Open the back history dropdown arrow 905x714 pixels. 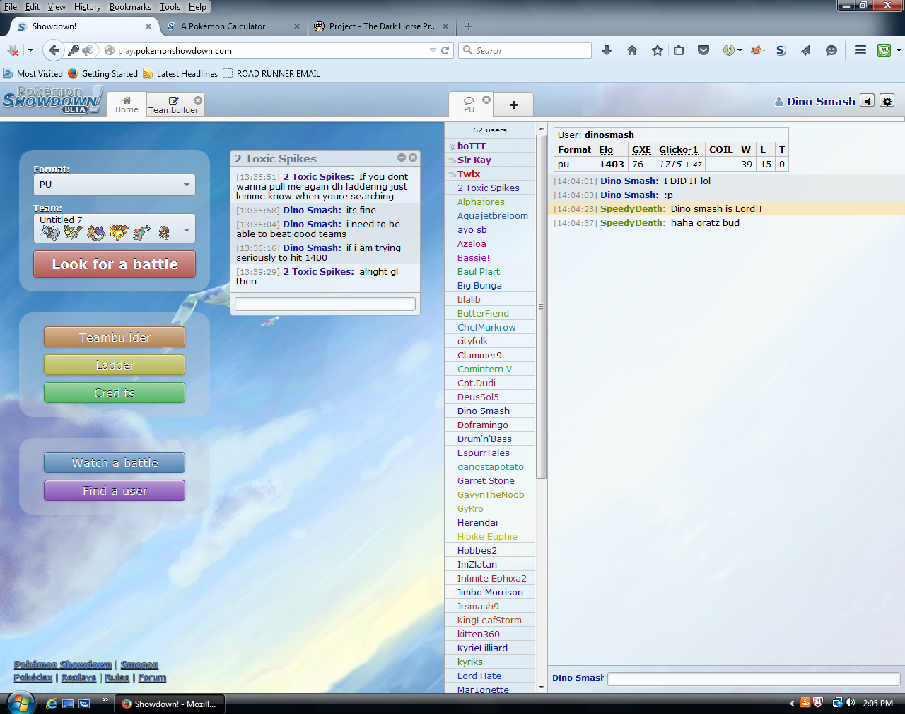pyautogui.click(x=31, y=51)
